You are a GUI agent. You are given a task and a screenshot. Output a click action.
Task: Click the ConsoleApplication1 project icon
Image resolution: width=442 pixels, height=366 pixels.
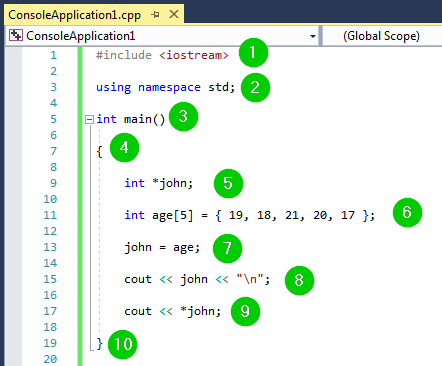tap(16, 35)
